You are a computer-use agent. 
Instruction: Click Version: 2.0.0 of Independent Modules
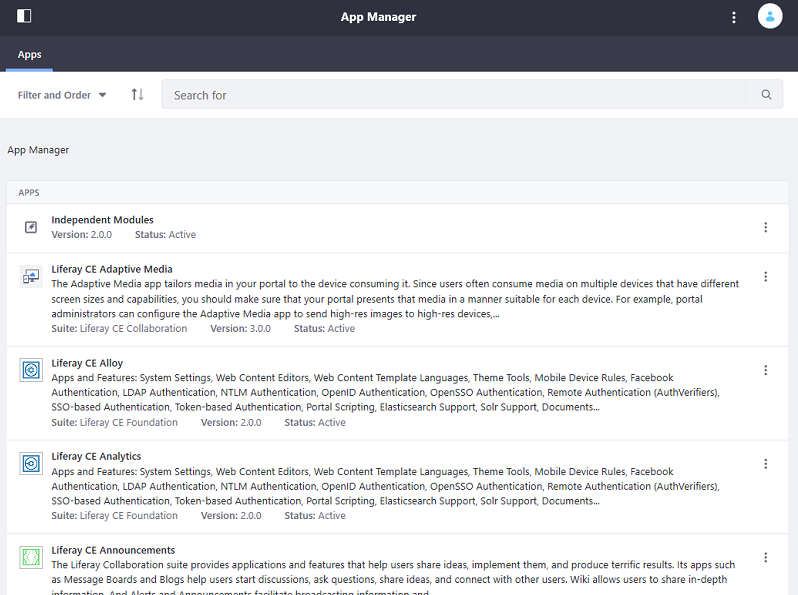pyautogui.click(x=81, y=235)
